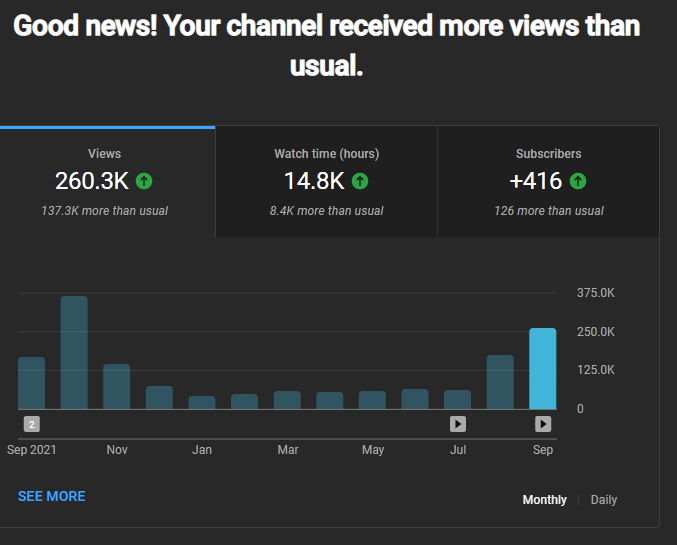This screenshot has width=677, height=545.
Task: Switch to the Subscribers tab
Action: pyautogui.click(x=548, y=182)
